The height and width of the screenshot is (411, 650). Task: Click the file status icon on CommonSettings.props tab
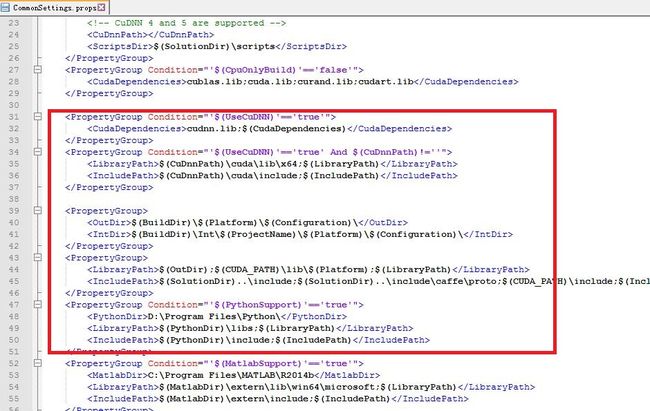point(5,7)
